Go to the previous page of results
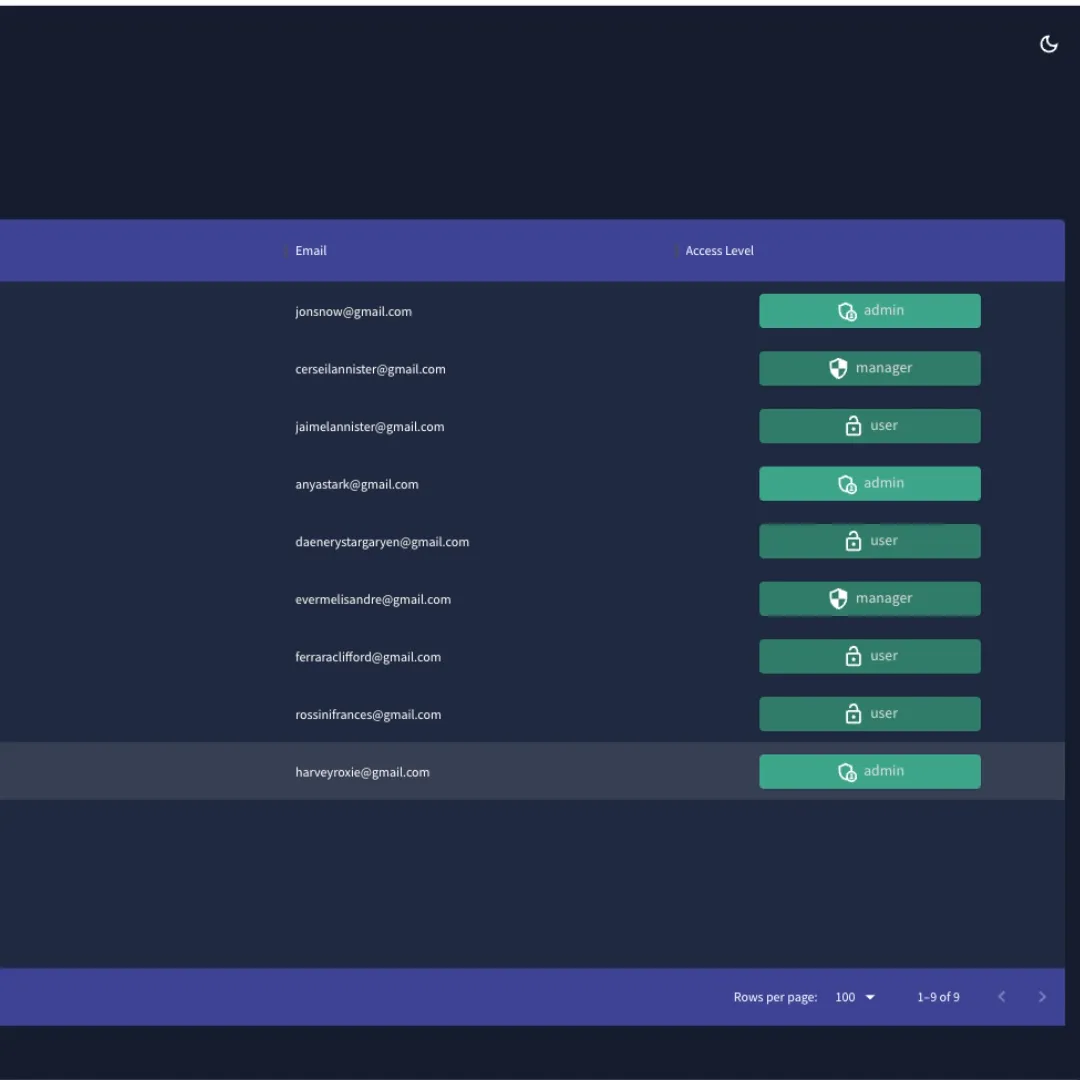The width and height of the screenshot is (1080, 1080). point(1001,997)
